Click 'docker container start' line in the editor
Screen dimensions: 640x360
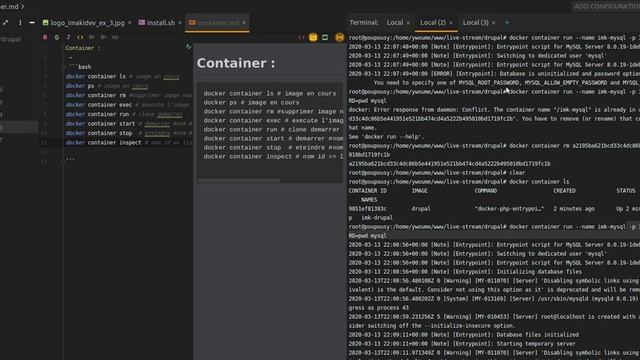point(129,124)
